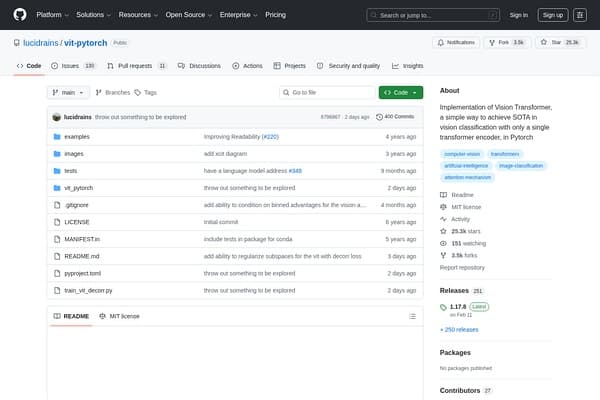This screenshot has height=400, width=600.
Task: Open the pyproject.toml file
Action: pos(83,273)
